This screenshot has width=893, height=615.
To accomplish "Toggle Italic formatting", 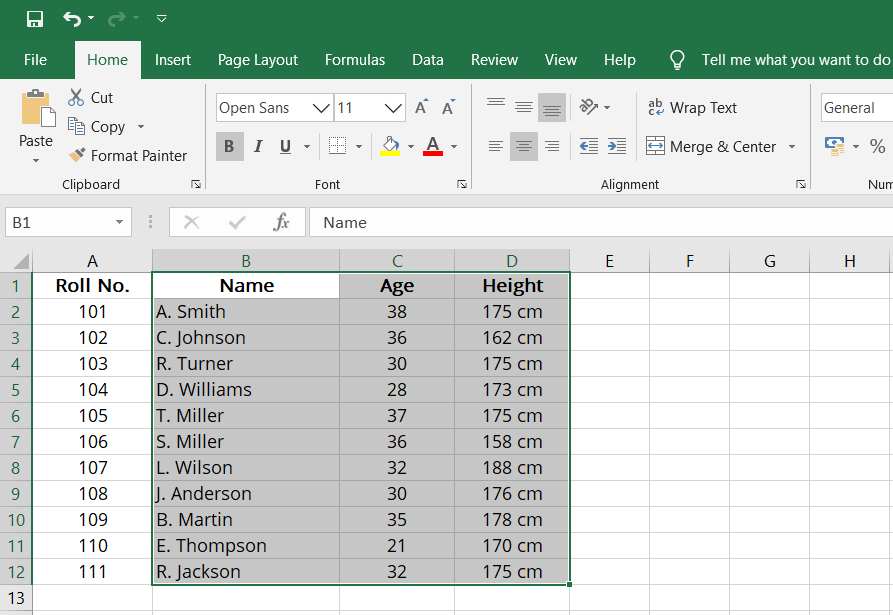I will pyautogui.click(x=258, y=146).
